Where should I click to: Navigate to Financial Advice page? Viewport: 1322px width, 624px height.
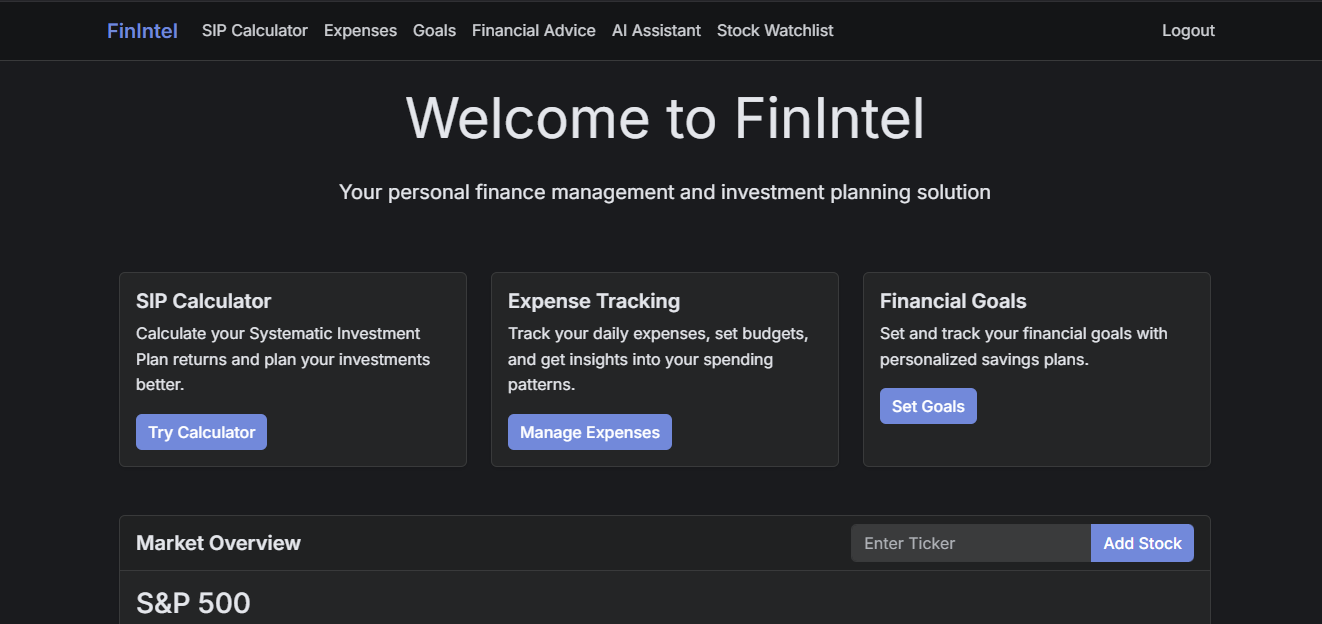pos(534,31)
